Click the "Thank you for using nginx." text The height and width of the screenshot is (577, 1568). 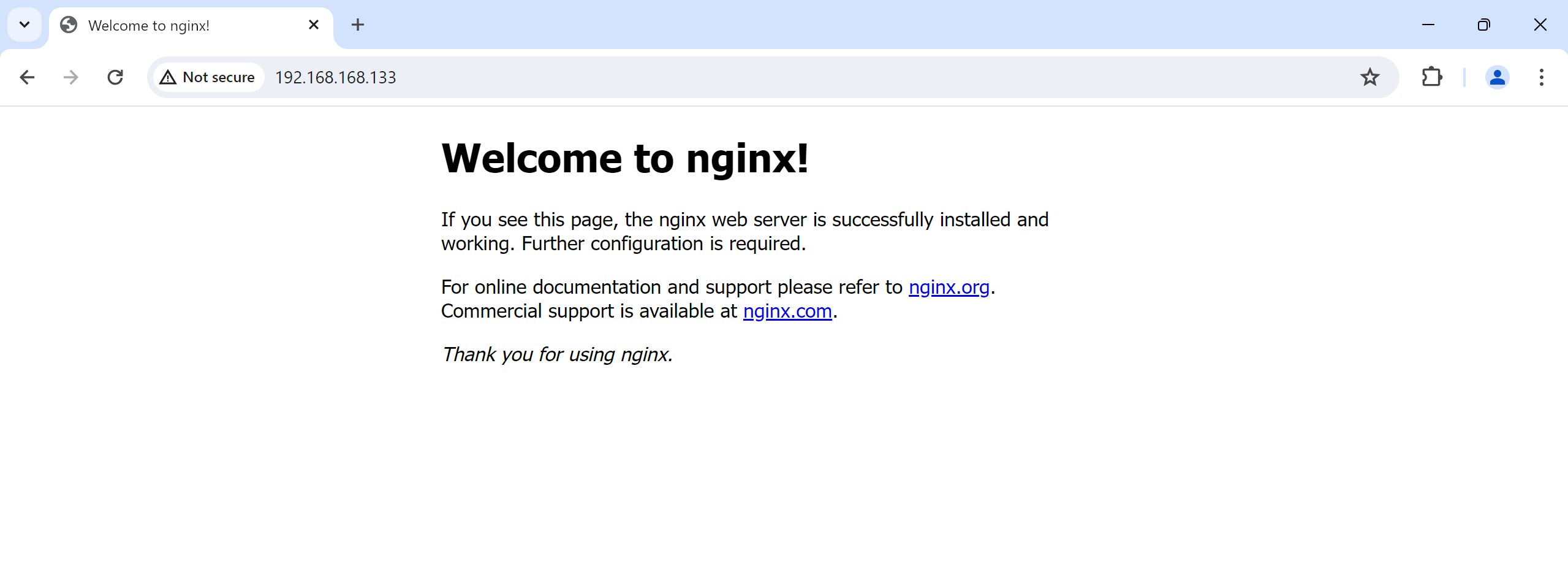557,354
